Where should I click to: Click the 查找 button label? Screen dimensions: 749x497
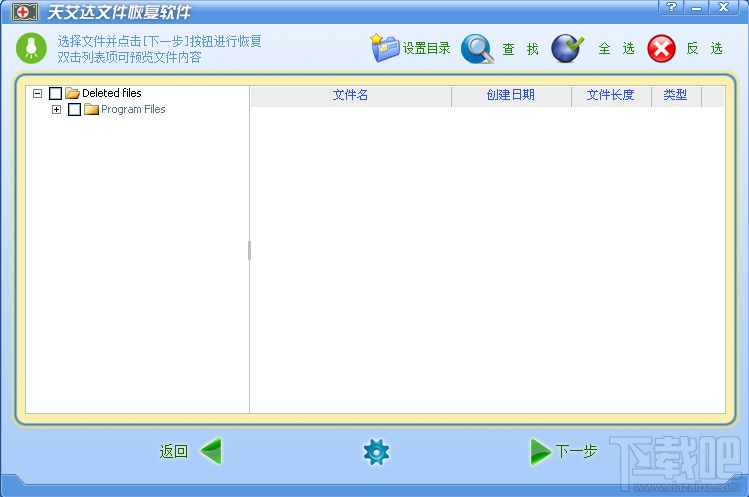coord(520,49)
